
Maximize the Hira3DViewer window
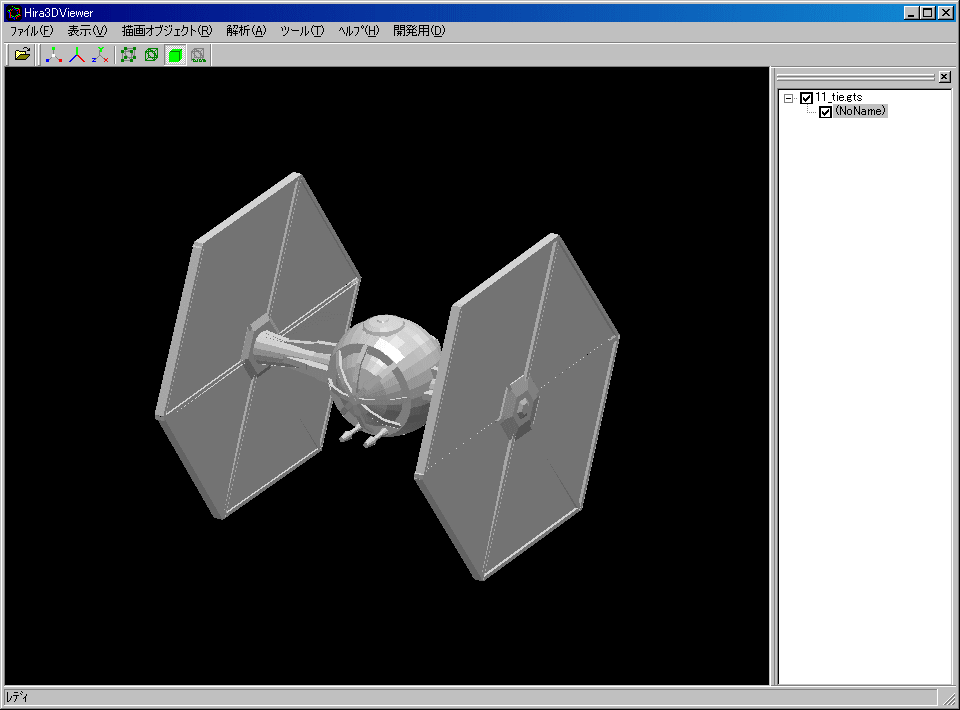tap(928, 12)
